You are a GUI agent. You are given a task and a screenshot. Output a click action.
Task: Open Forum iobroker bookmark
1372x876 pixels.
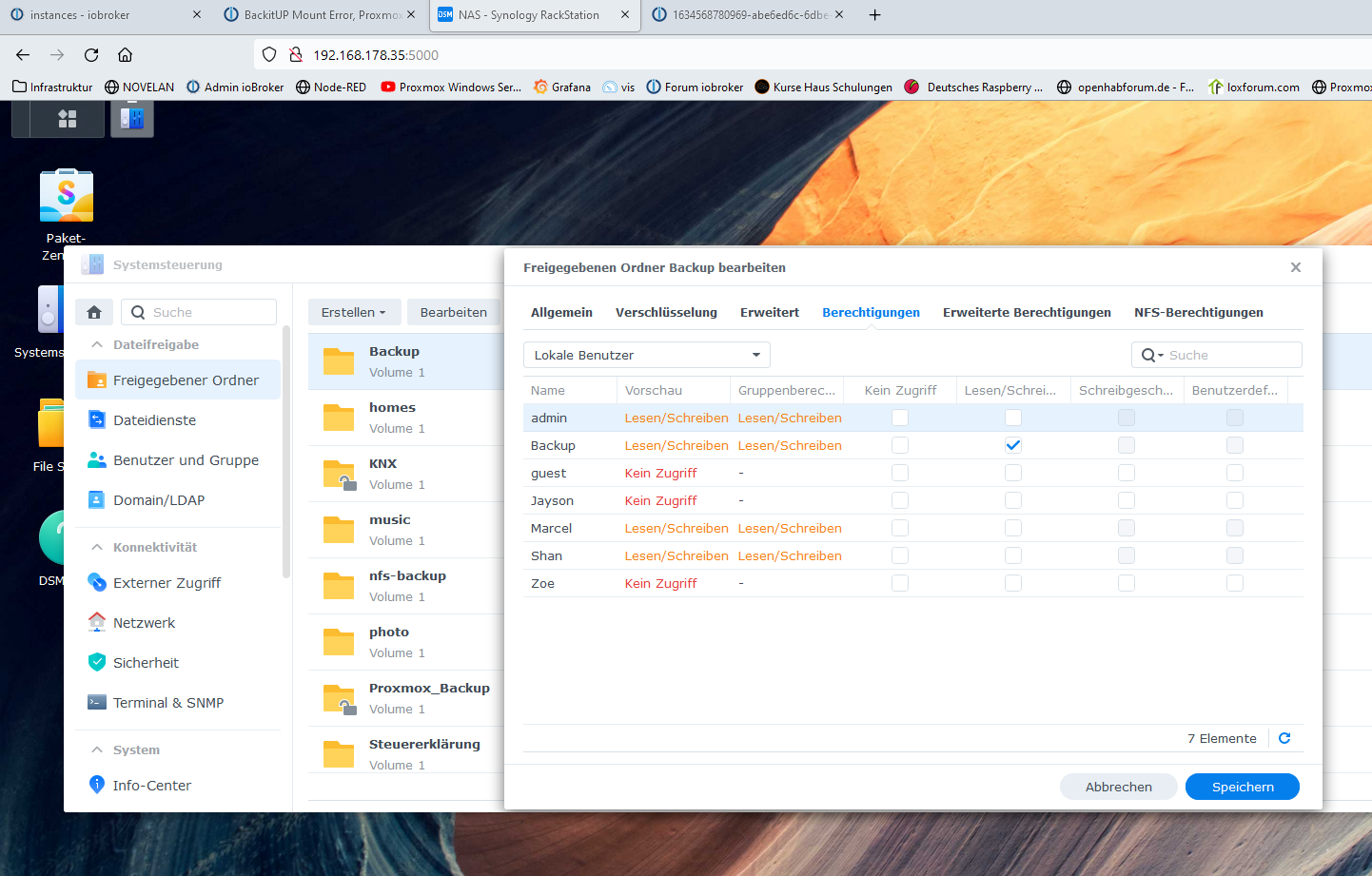click(695, 87)
